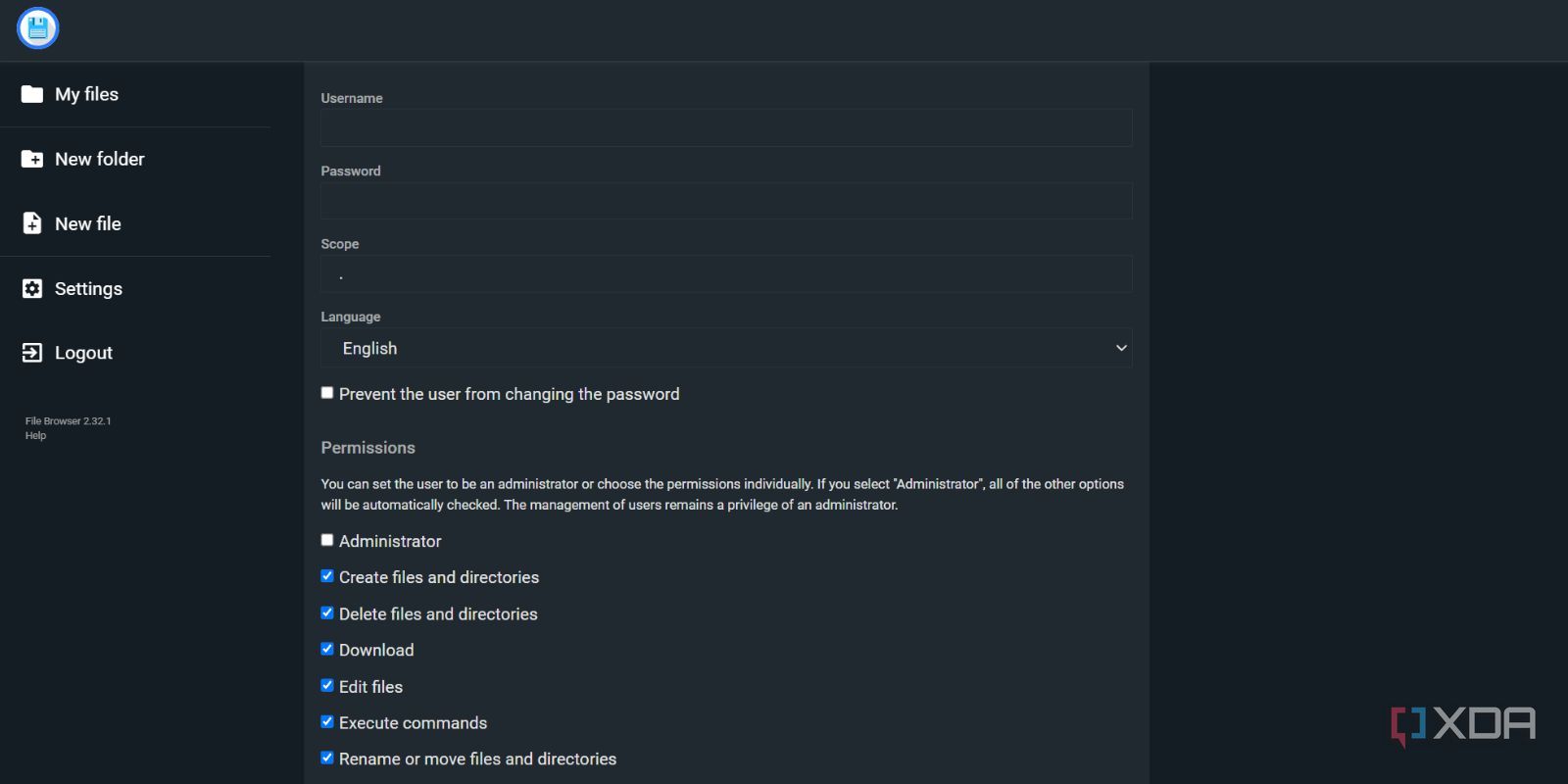Click the File Browser floppy disk logo
The image size is (1568, 784).
point(38,28)
